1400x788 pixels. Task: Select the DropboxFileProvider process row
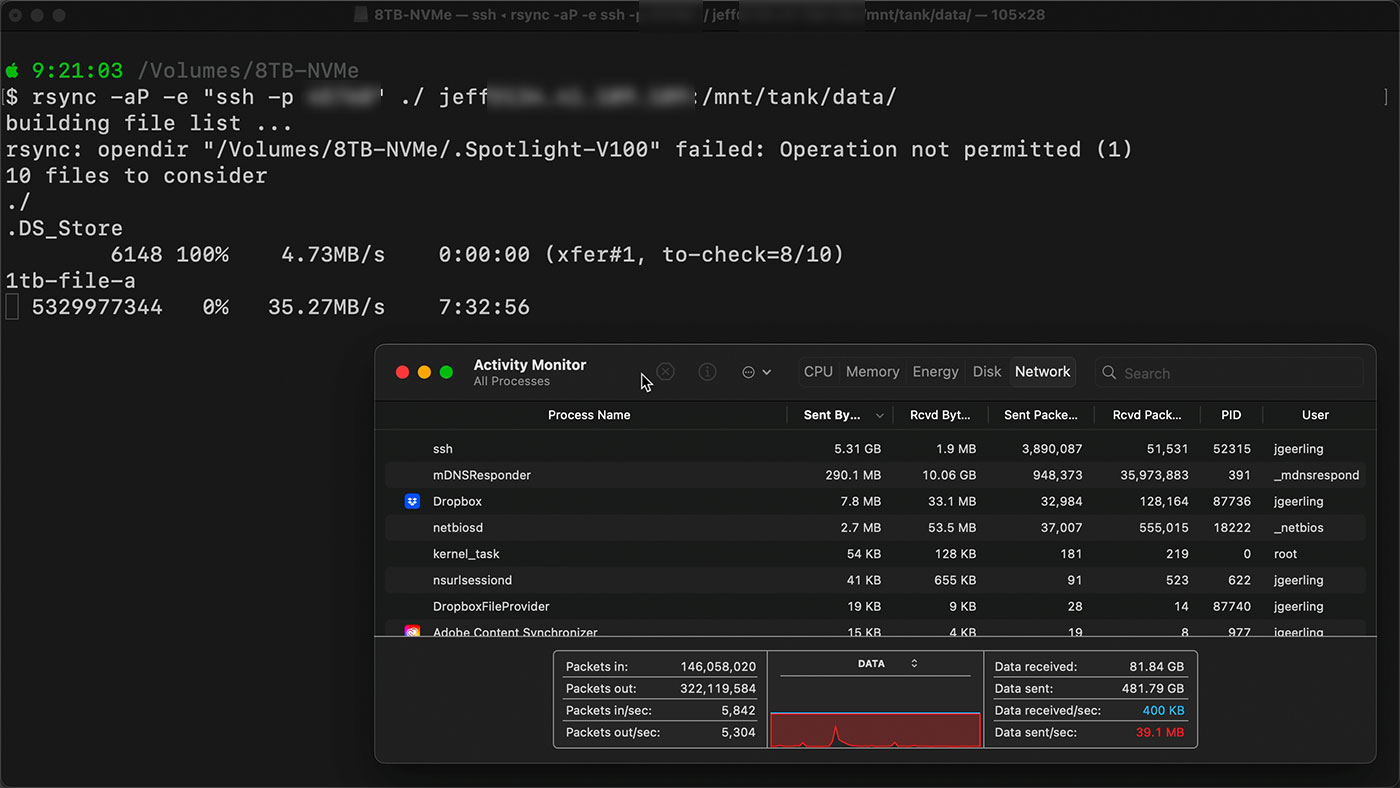[x=875, y=606]
